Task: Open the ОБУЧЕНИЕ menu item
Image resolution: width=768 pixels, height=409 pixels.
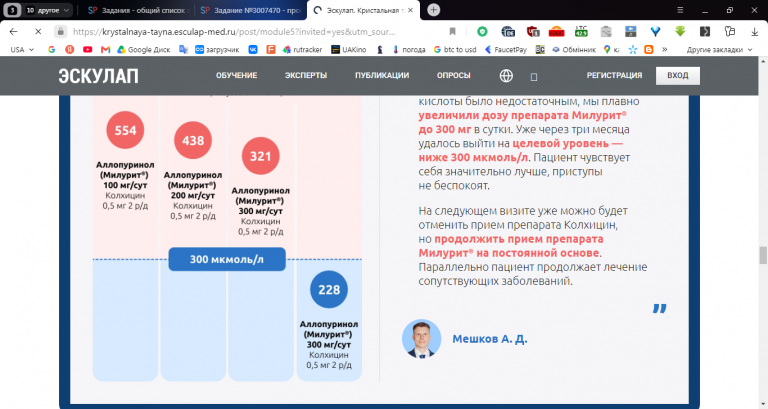Action: coord(237,75)
